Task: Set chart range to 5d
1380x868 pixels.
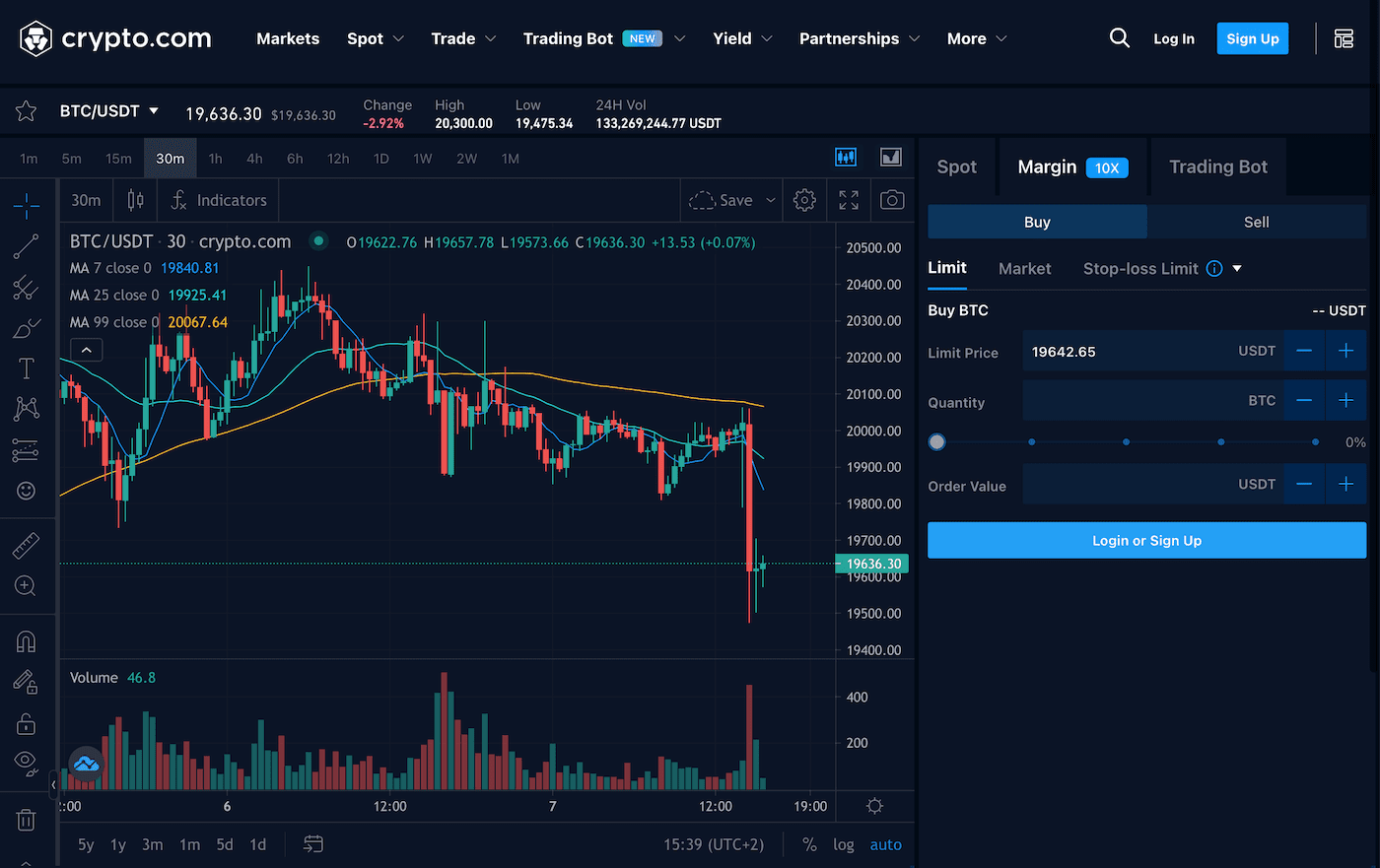Action: coord(225,844)
